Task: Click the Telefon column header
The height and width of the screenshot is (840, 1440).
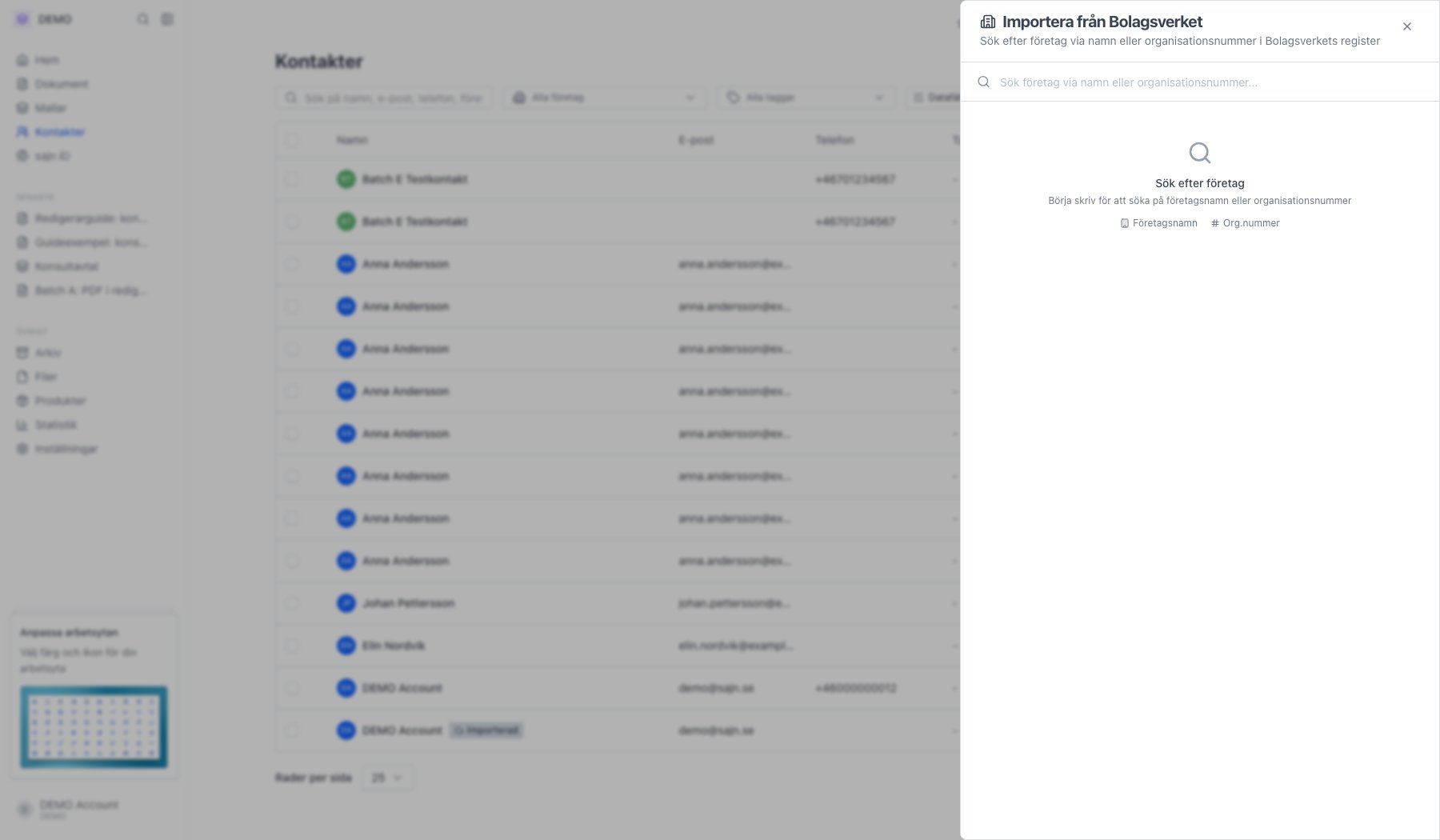Action: point(835,140)
